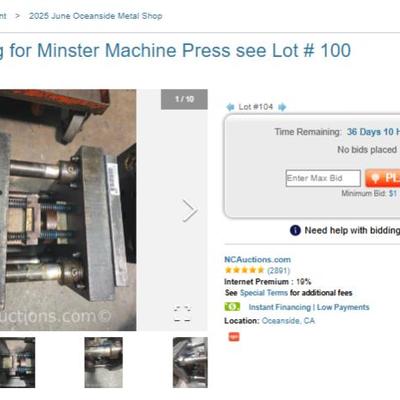Go to previous lot arrow icon
Image resolution: width=400 pixels, height=400 pixels.
[x=230, y=107]
